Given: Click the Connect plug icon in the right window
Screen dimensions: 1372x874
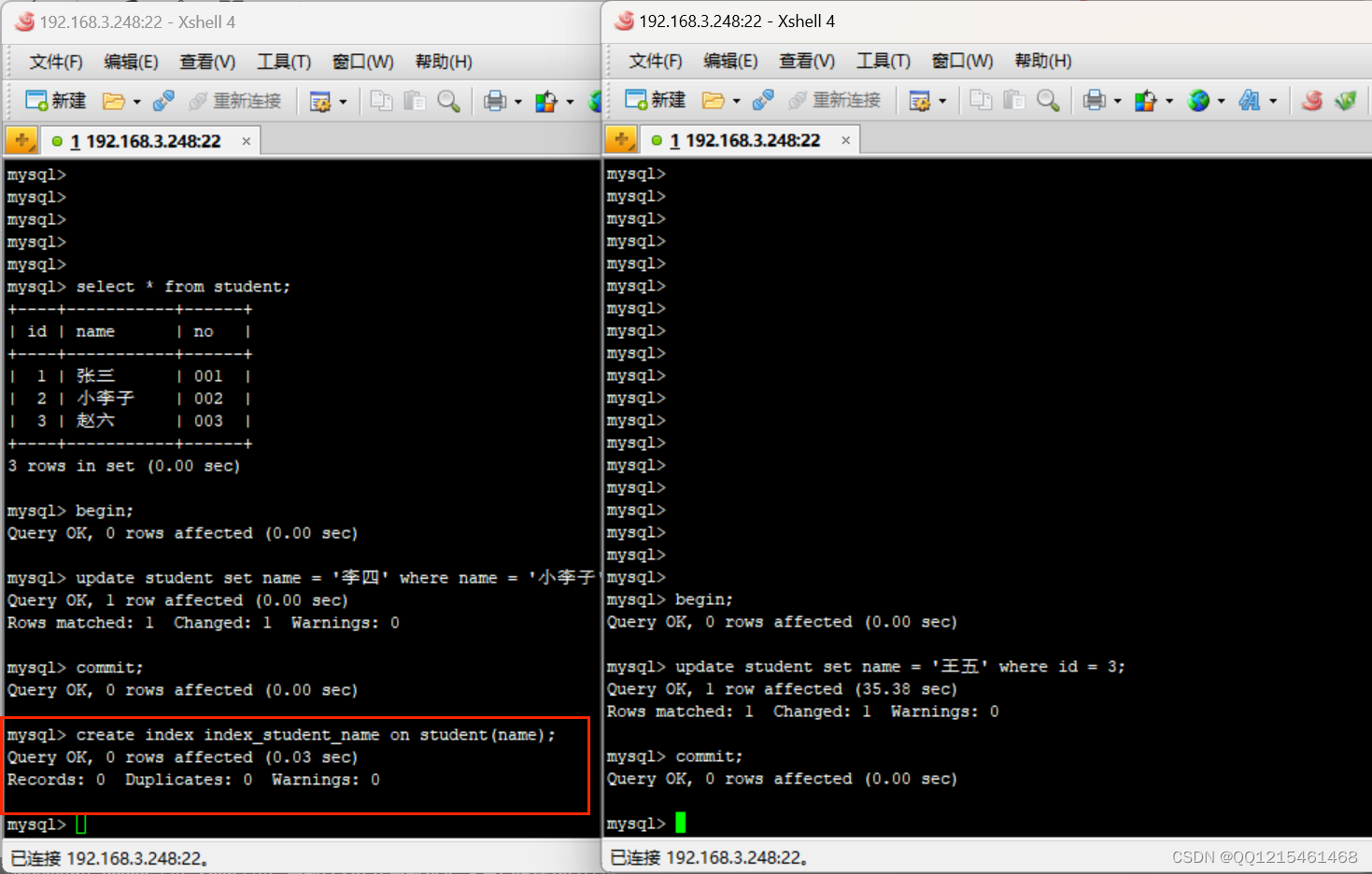Looking at the screenshot, I should (x=763, y=100).
